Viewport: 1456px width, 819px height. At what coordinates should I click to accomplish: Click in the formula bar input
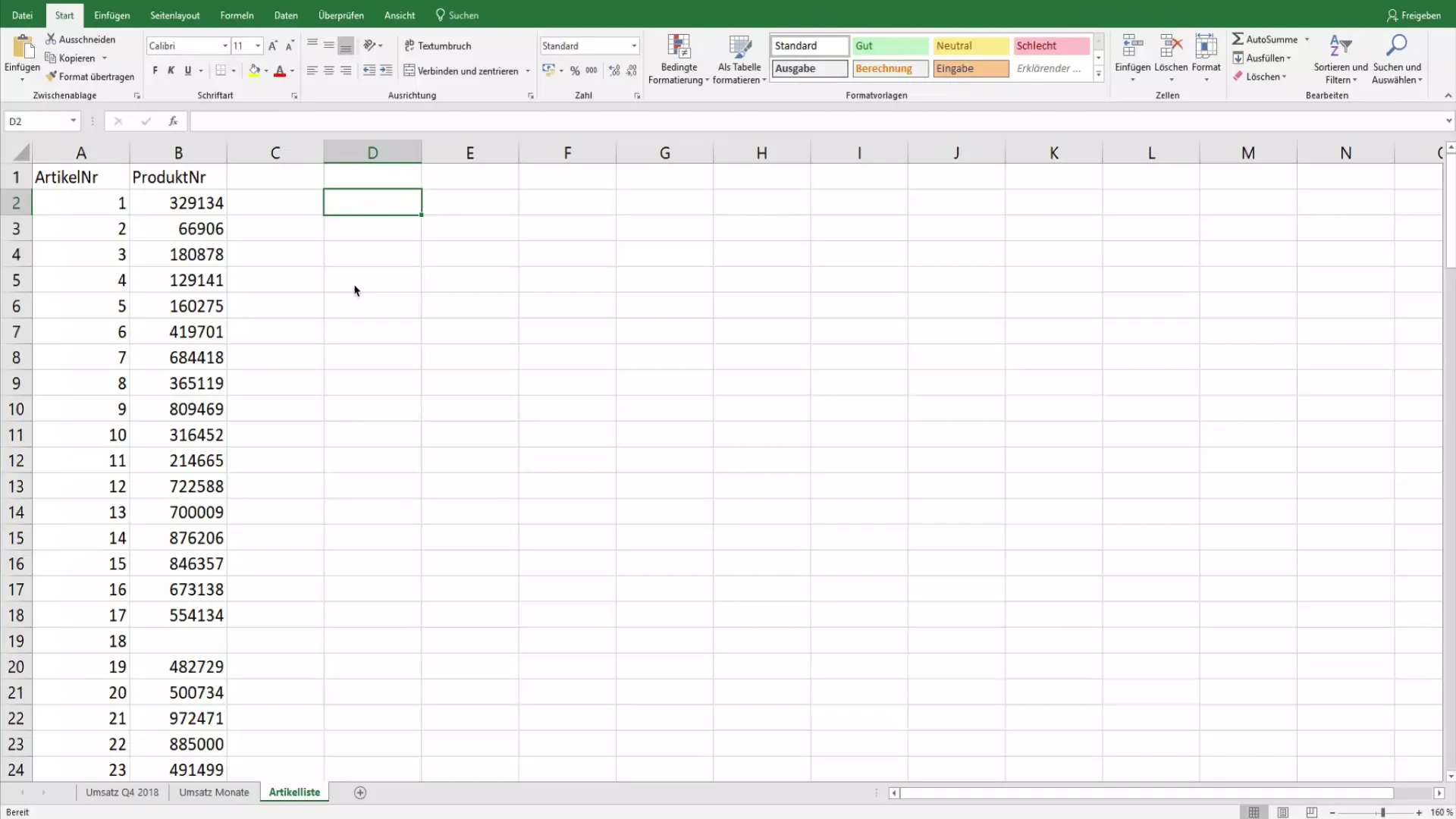815,121
